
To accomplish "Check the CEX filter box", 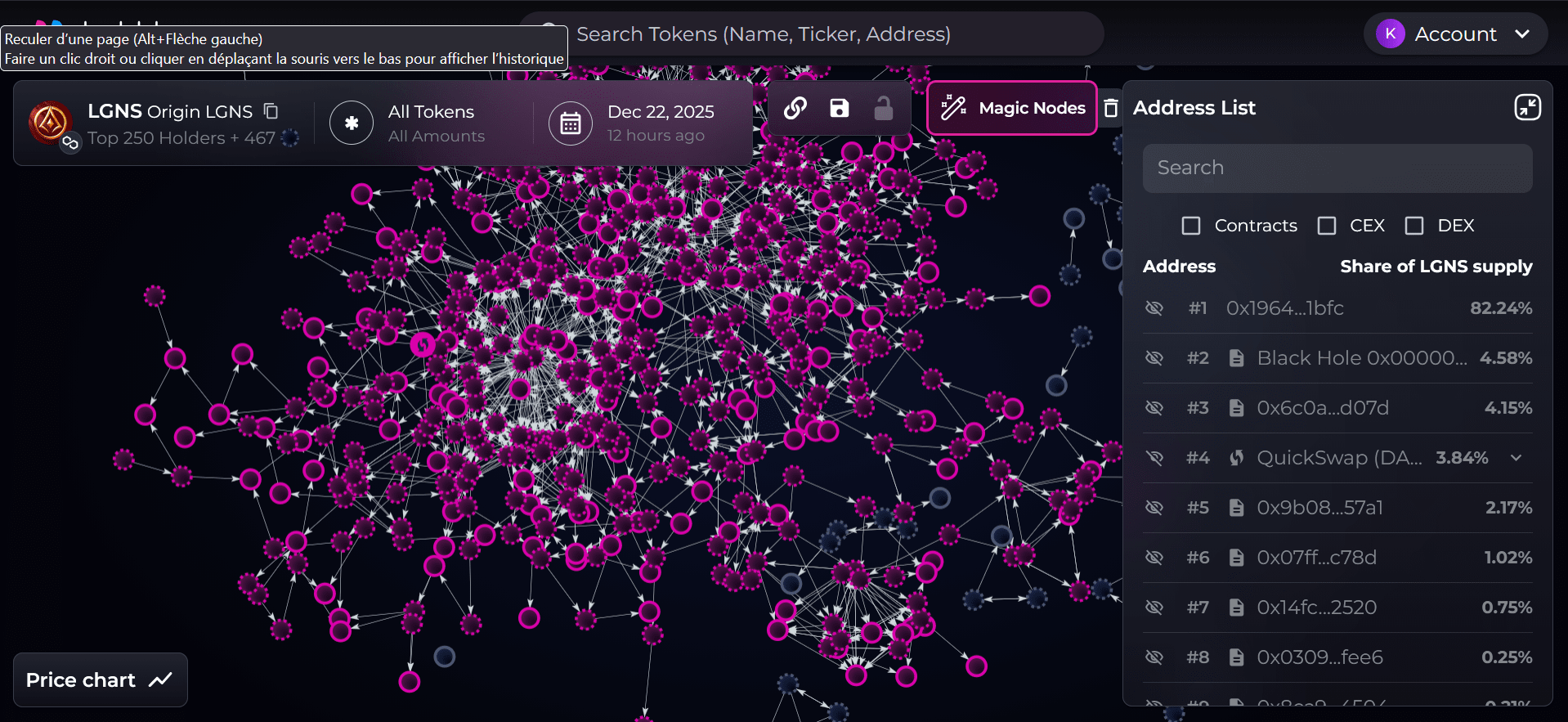I will [1327, 226].
